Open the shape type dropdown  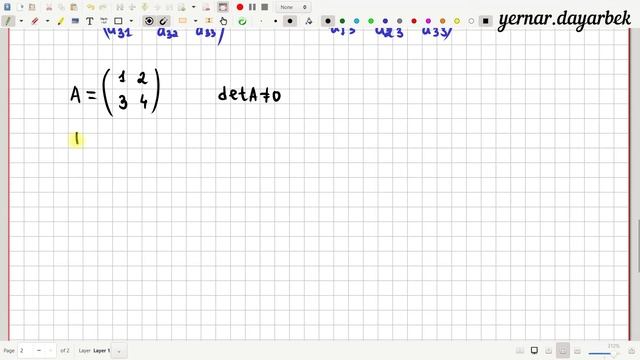[x=131, y=21]
